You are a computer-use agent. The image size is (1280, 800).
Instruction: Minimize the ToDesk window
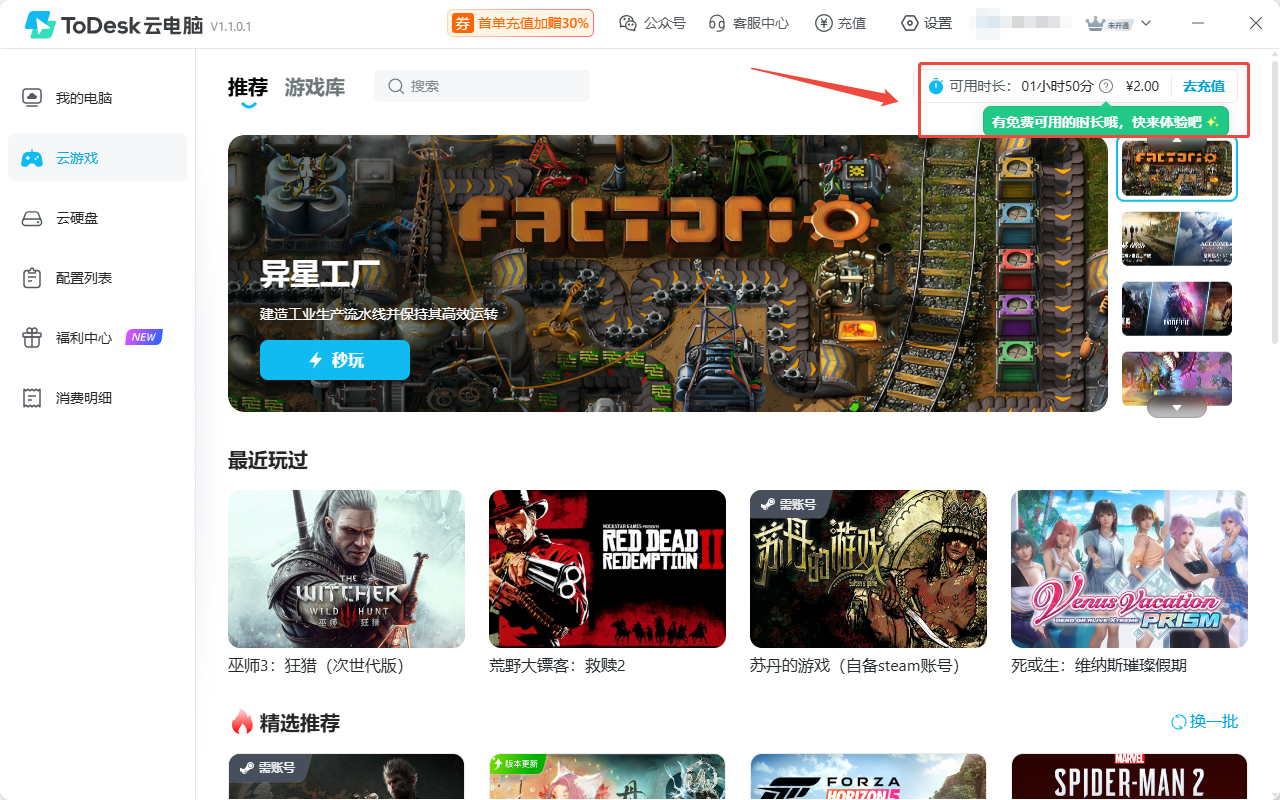coord(1199,23)
